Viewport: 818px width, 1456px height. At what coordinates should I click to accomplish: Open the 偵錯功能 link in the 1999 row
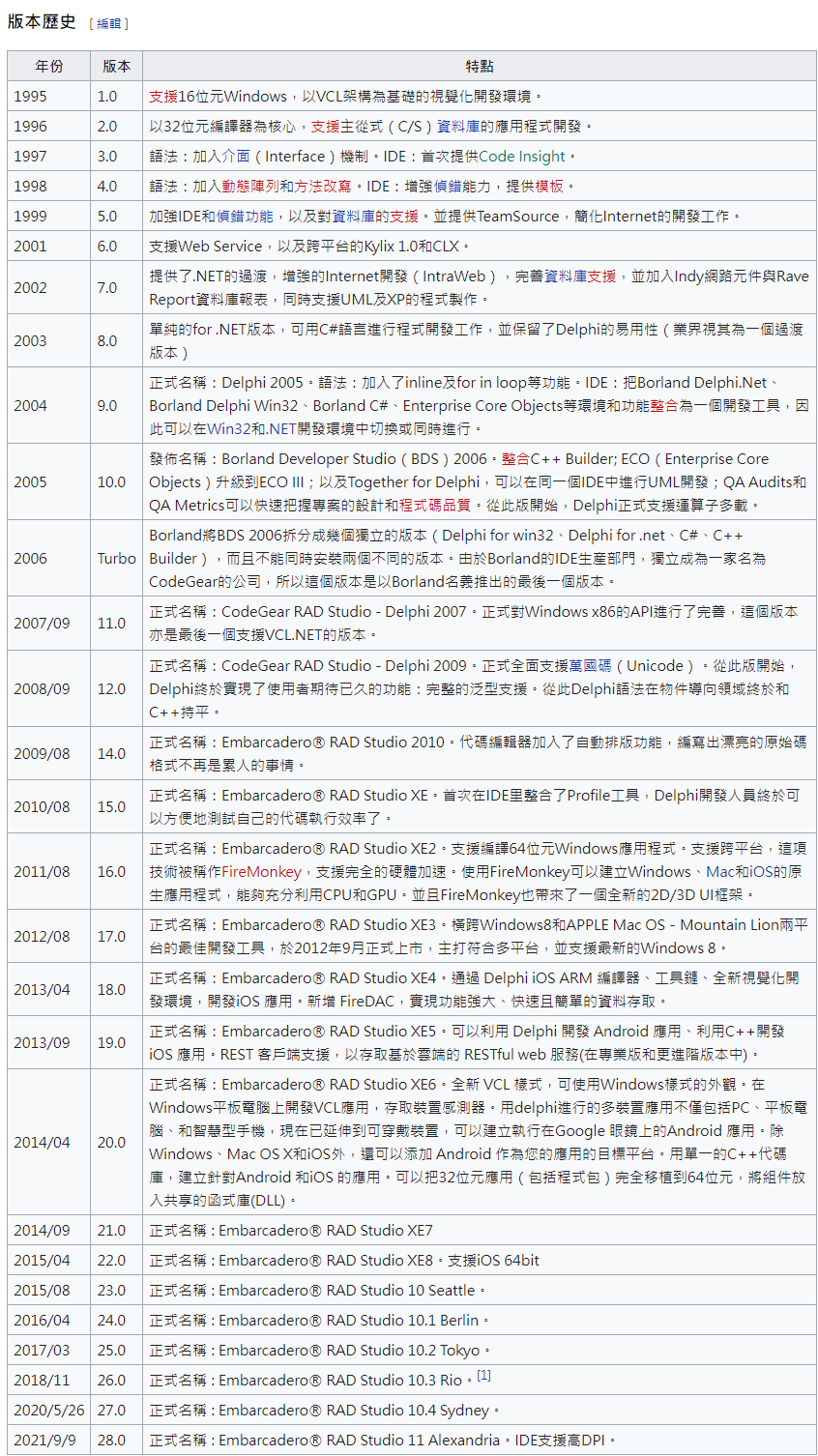(x=245, y=217)
